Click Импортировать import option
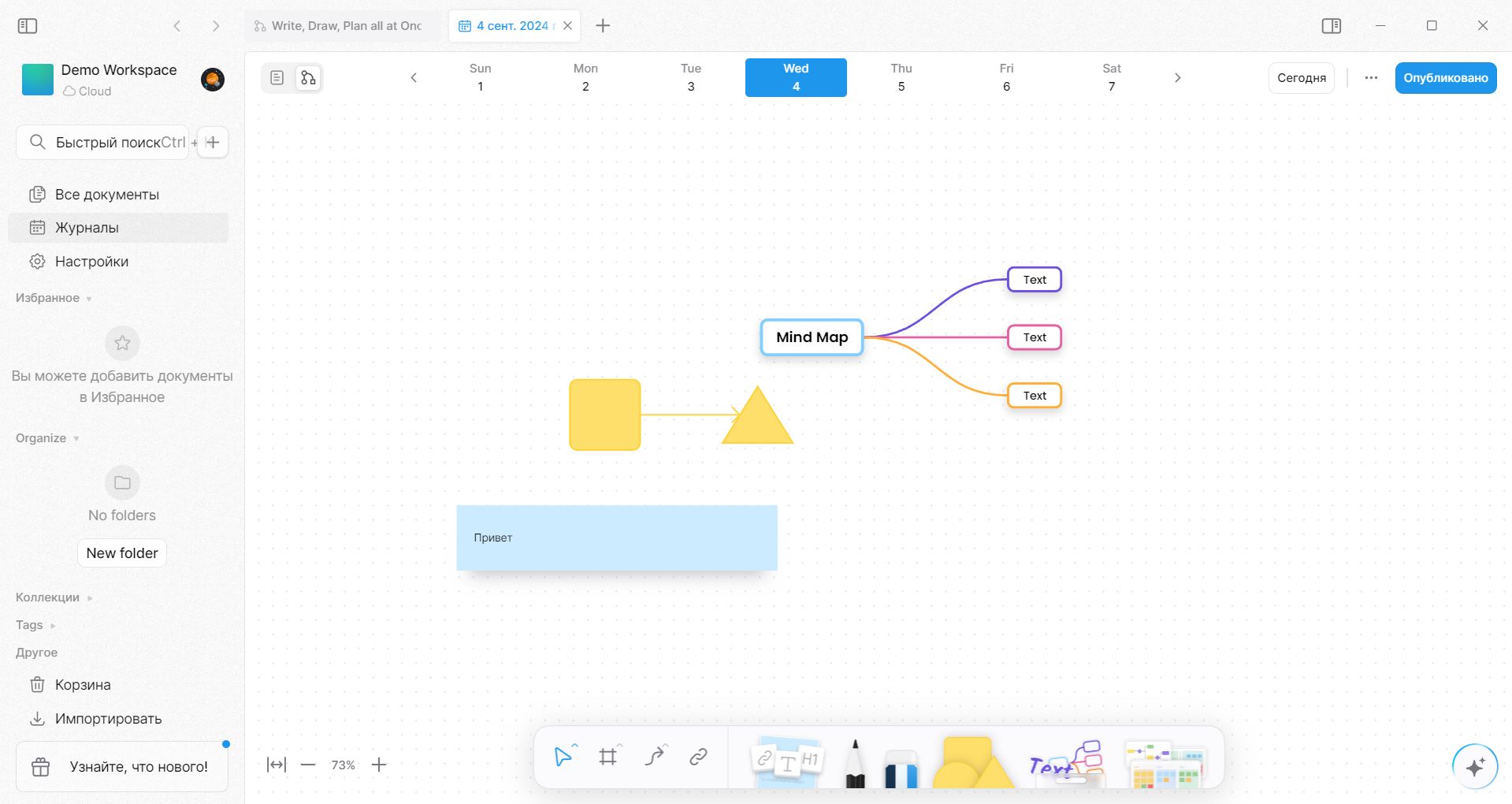Image resolution: width=1512 pixels, height=804 pixels. (x=118, y=719)
